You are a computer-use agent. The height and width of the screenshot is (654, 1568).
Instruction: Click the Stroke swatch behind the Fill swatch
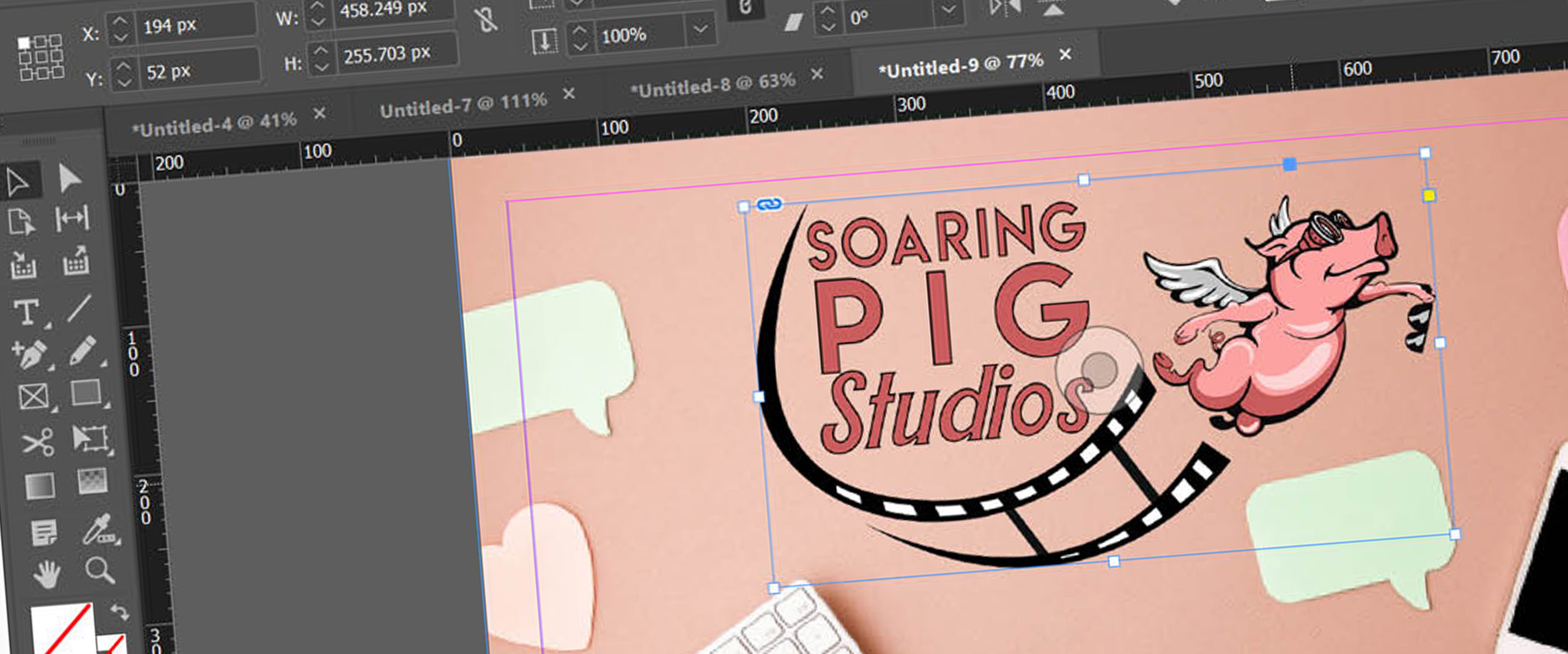coord(113,644)
